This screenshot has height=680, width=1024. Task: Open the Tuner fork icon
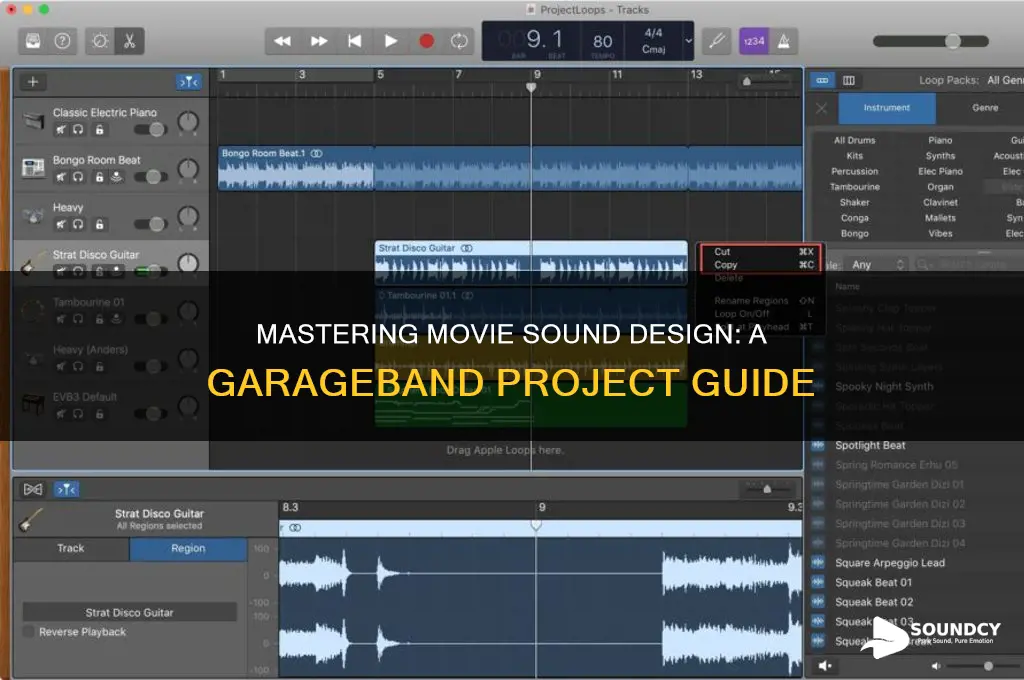717,41
